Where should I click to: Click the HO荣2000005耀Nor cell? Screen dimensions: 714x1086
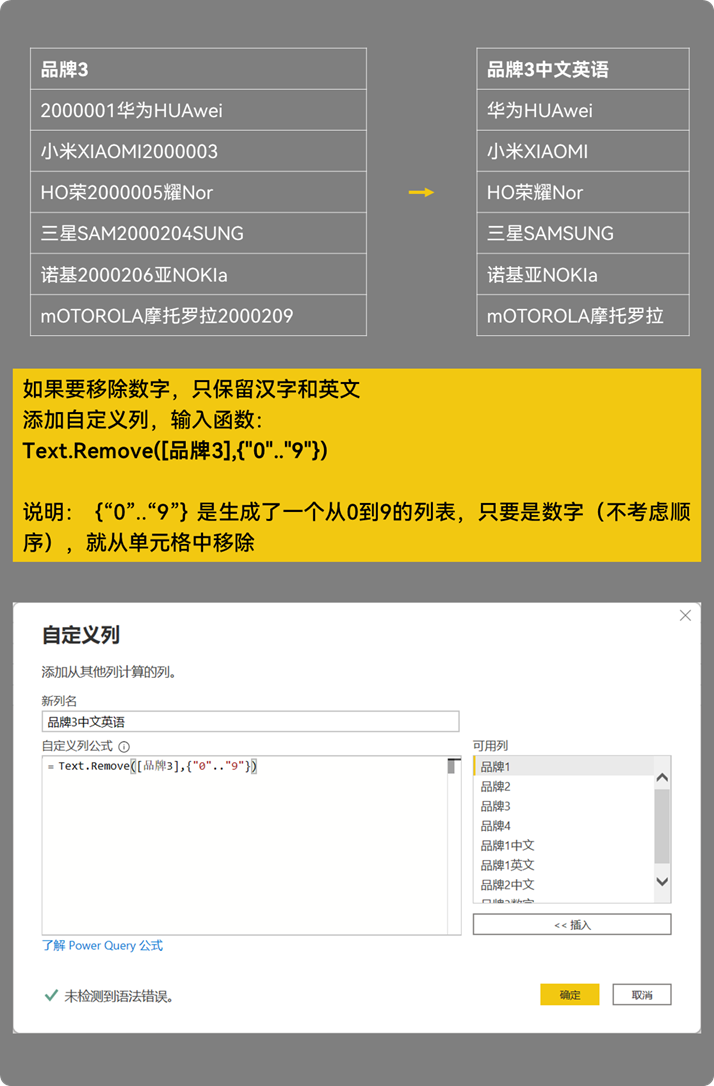[198, 192]
